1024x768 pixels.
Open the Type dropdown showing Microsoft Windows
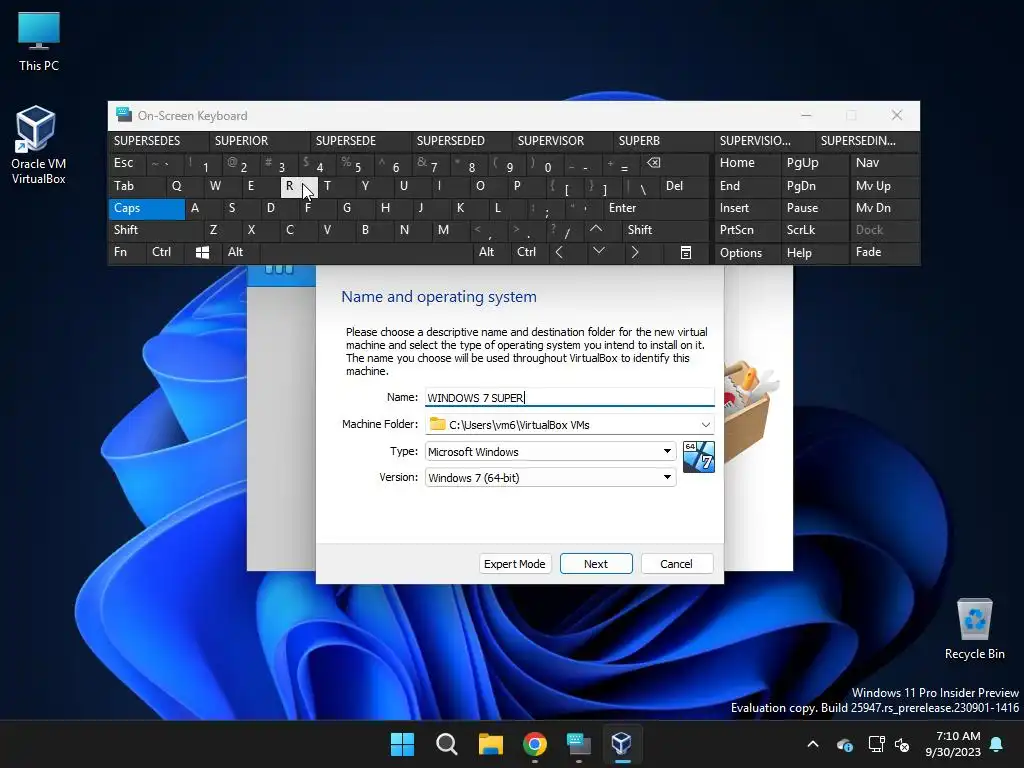tap(551, 451)
